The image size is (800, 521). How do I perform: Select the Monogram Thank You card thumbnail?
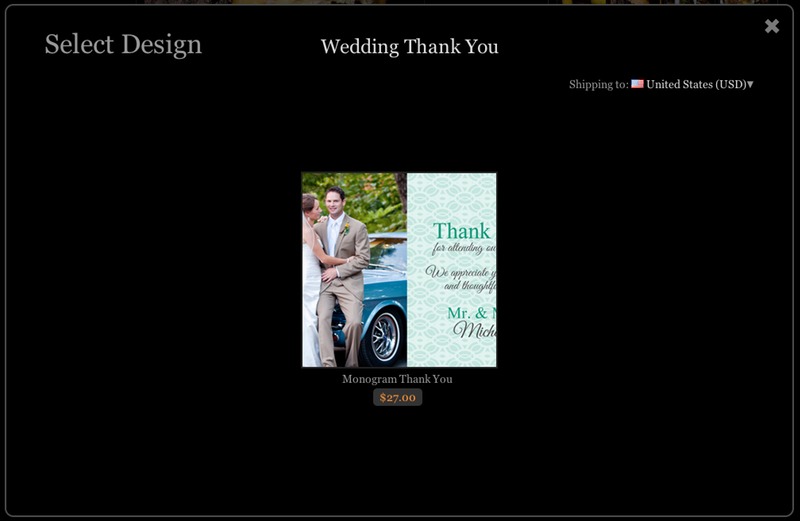click(399, 270)
